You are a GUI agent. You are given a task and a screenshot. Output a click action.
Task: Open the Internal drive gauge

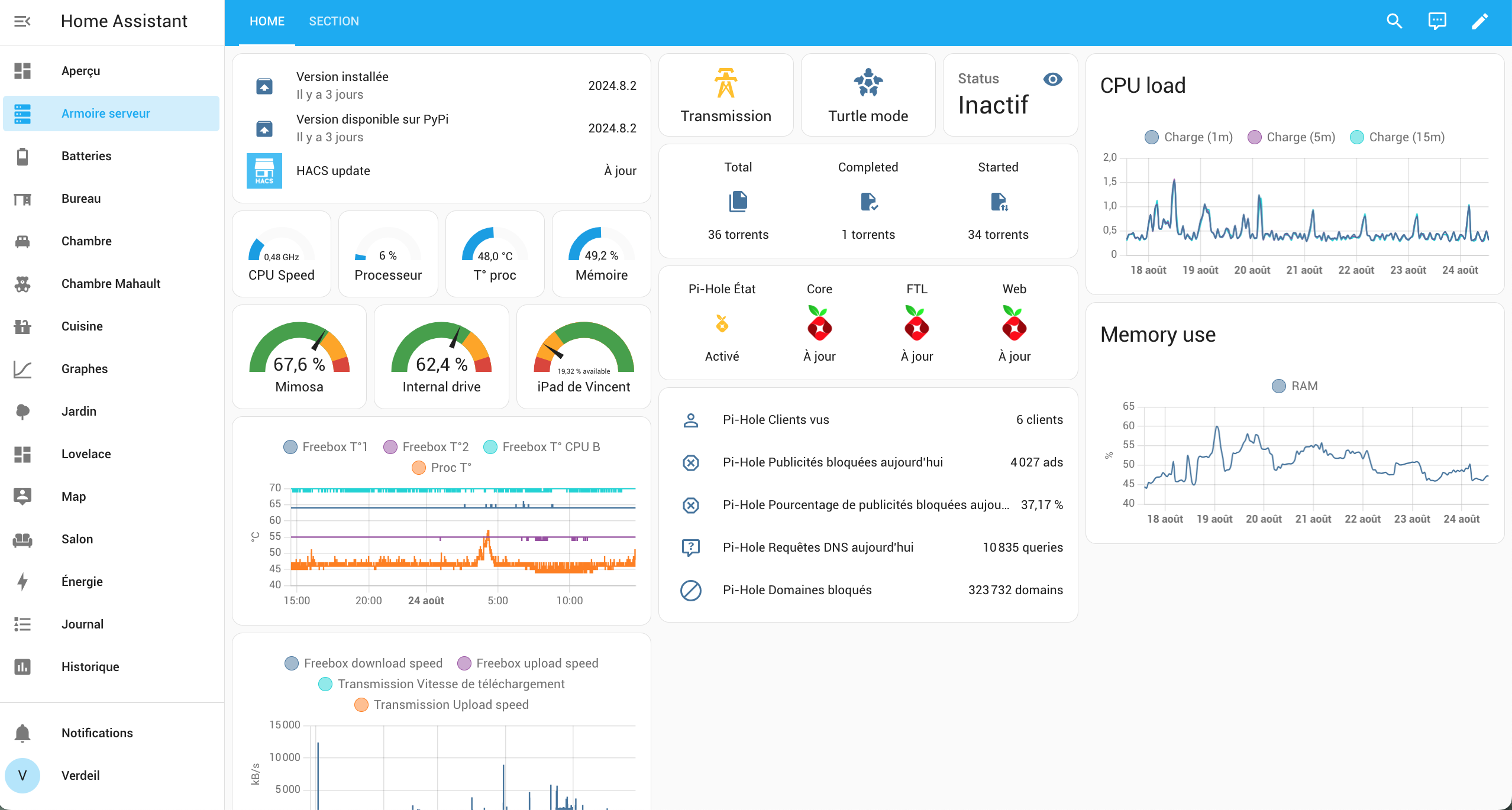(441, 357)
